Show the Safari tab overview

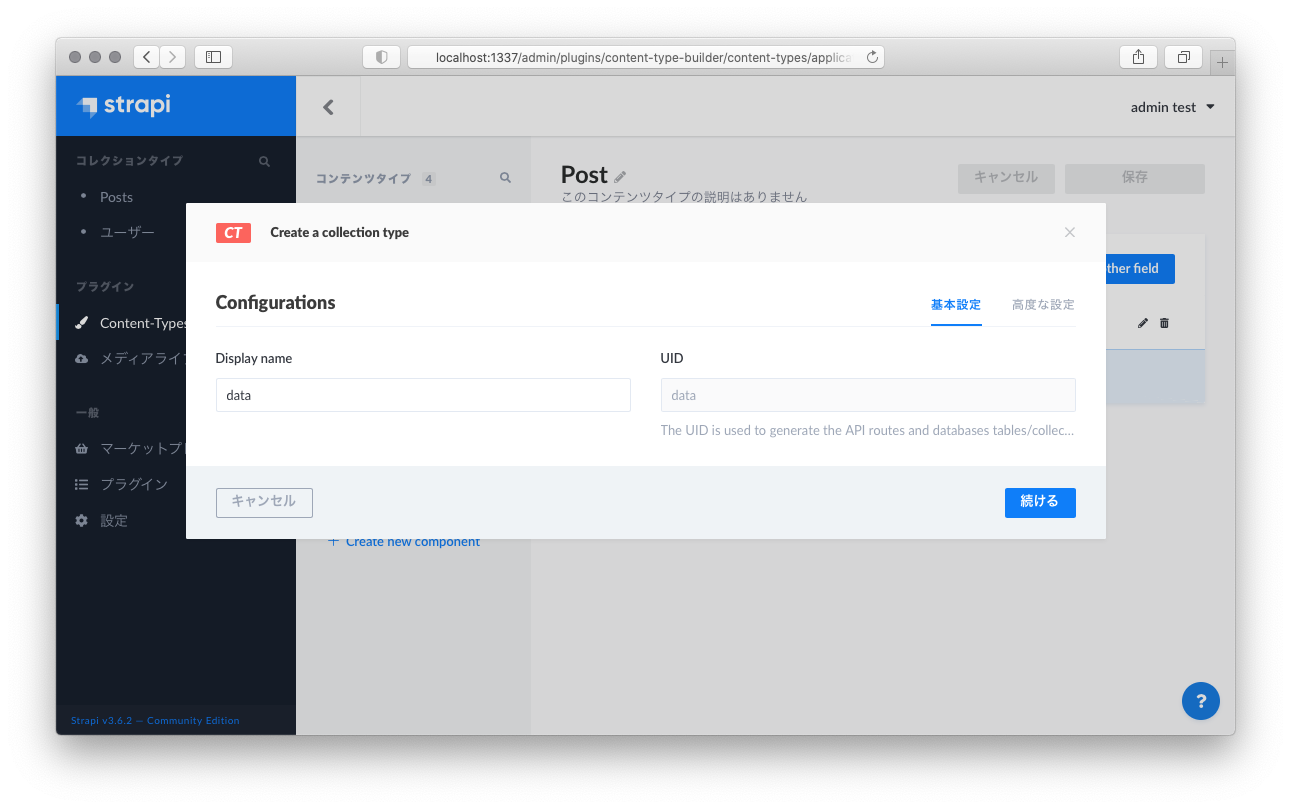[1184, 57]
